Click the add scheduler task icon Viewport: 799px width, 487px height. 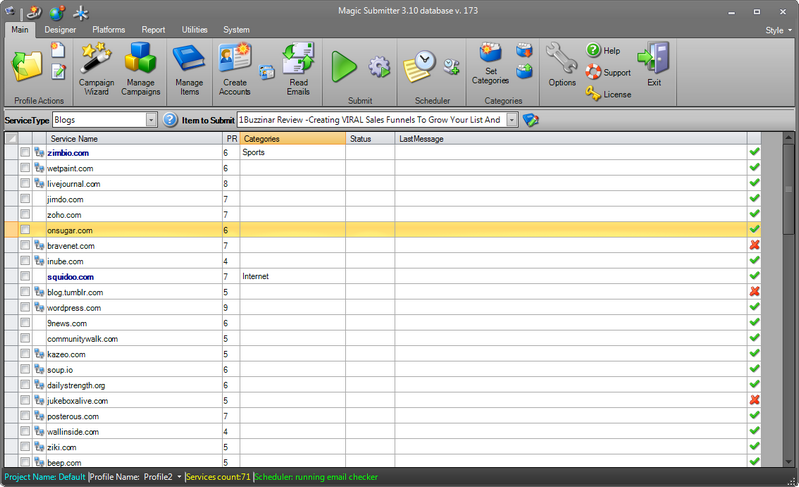pos(451,67)
